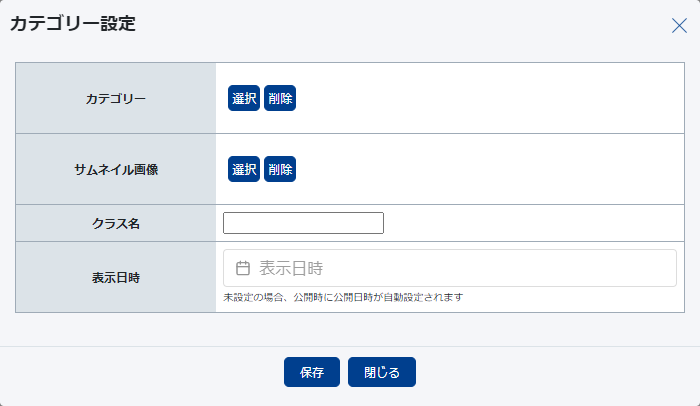The width and height of the screenshot is (700, 406).
Task: Click the 未設定の場合 hint text below date field
Action: point(343,298)
